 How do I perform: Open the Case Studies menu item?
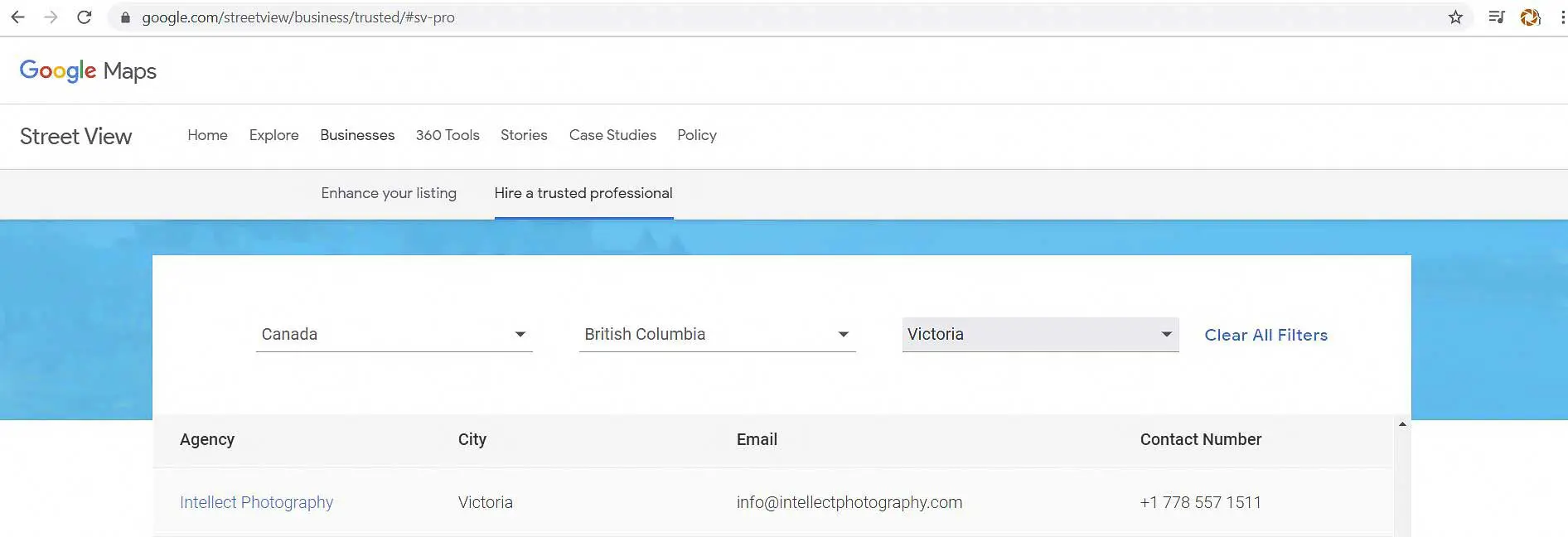click(x=612, y=135)
